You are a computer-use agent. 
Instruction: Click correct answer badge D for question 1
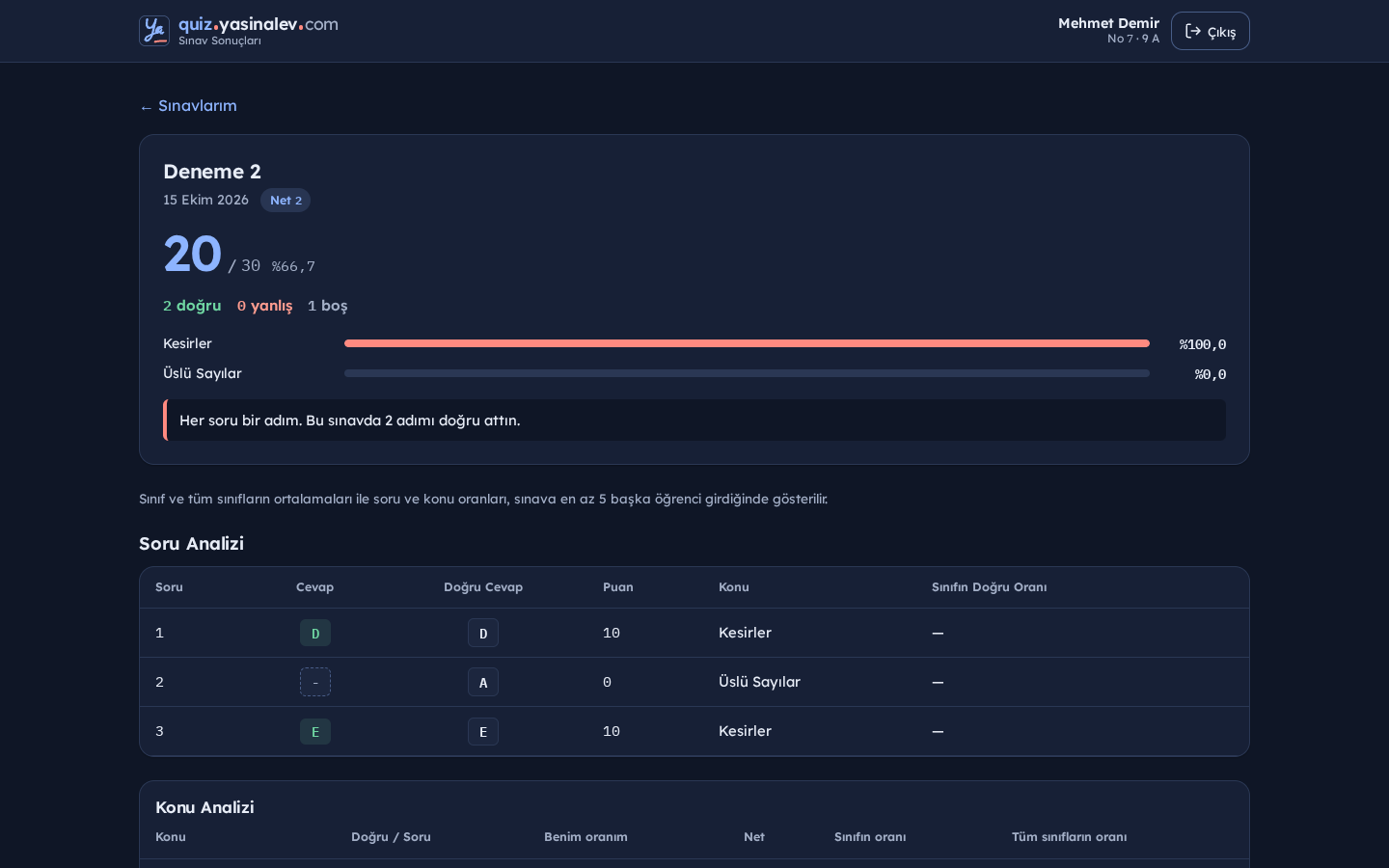tap(483, 633)
